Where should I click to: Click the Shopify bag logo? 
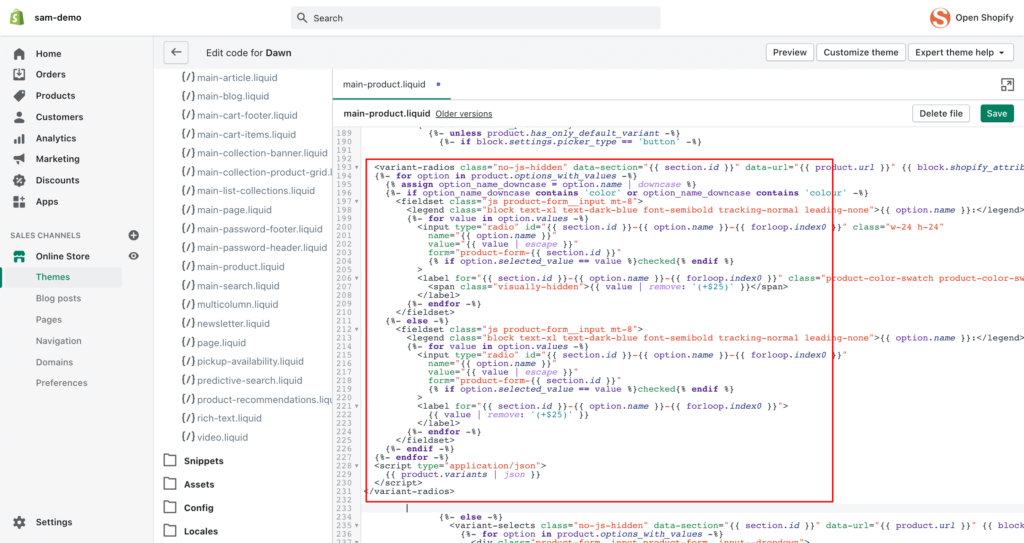[17, 17]
